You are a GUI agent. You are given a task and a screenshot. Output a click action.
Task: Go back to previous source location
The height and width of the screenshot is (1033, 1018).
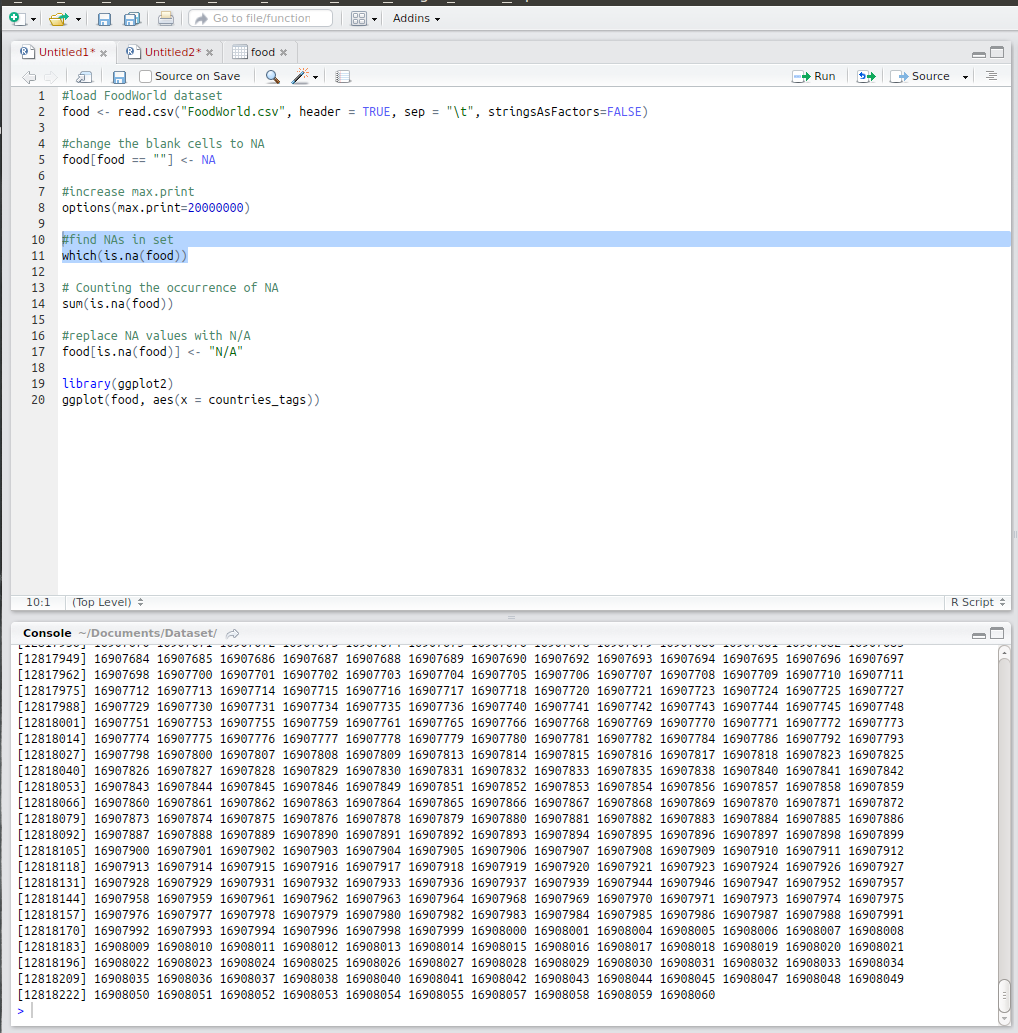(29, 77)
